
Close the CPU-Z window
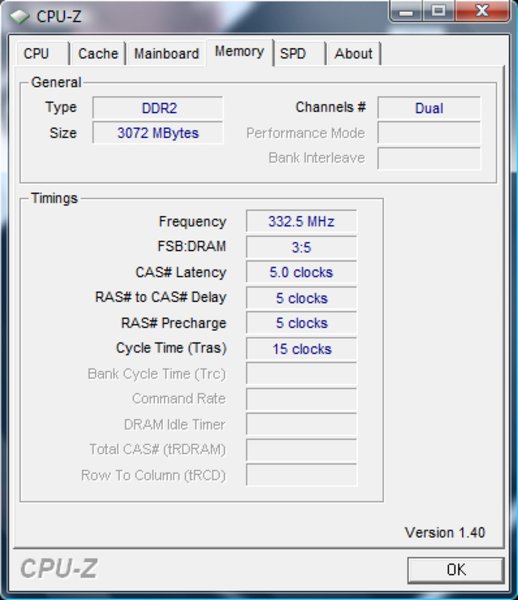click(x=482, y=11)
